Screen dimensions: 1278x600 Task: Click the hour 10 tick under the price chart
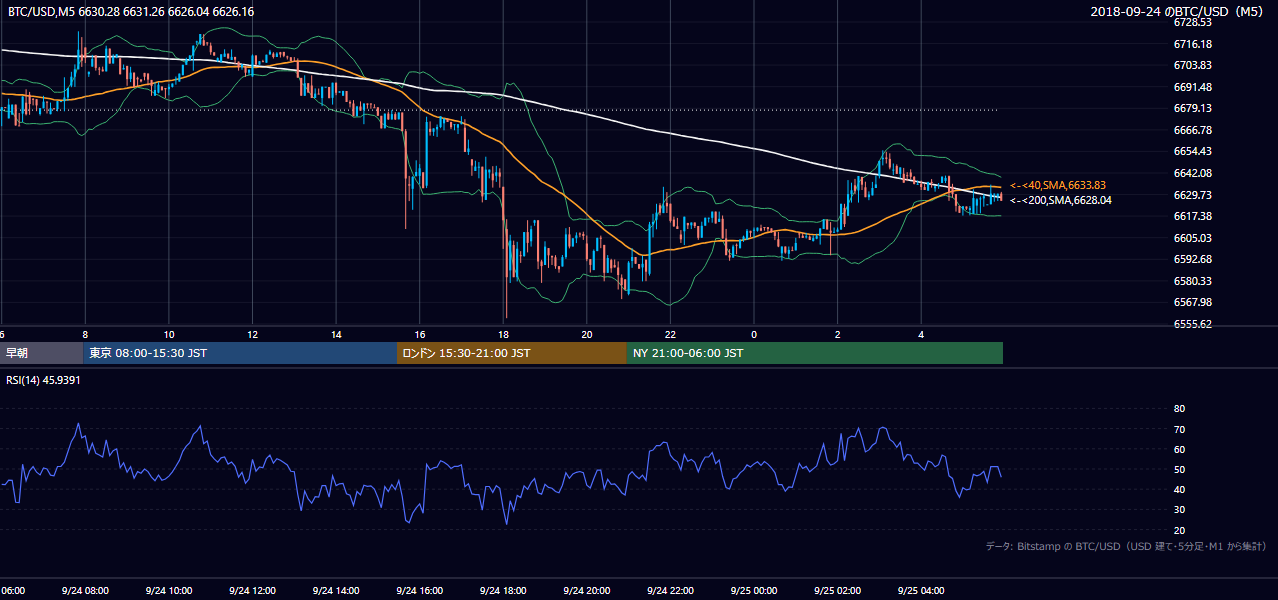[169, 334]
